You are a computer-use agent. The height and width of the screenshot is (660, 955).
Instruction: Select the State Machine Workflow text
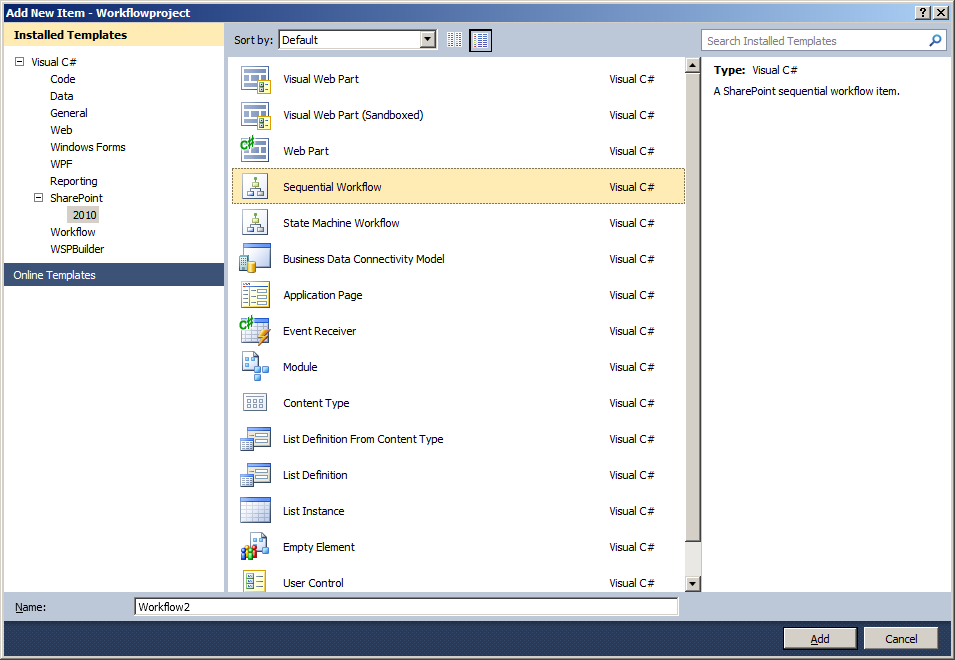[341, 223]
